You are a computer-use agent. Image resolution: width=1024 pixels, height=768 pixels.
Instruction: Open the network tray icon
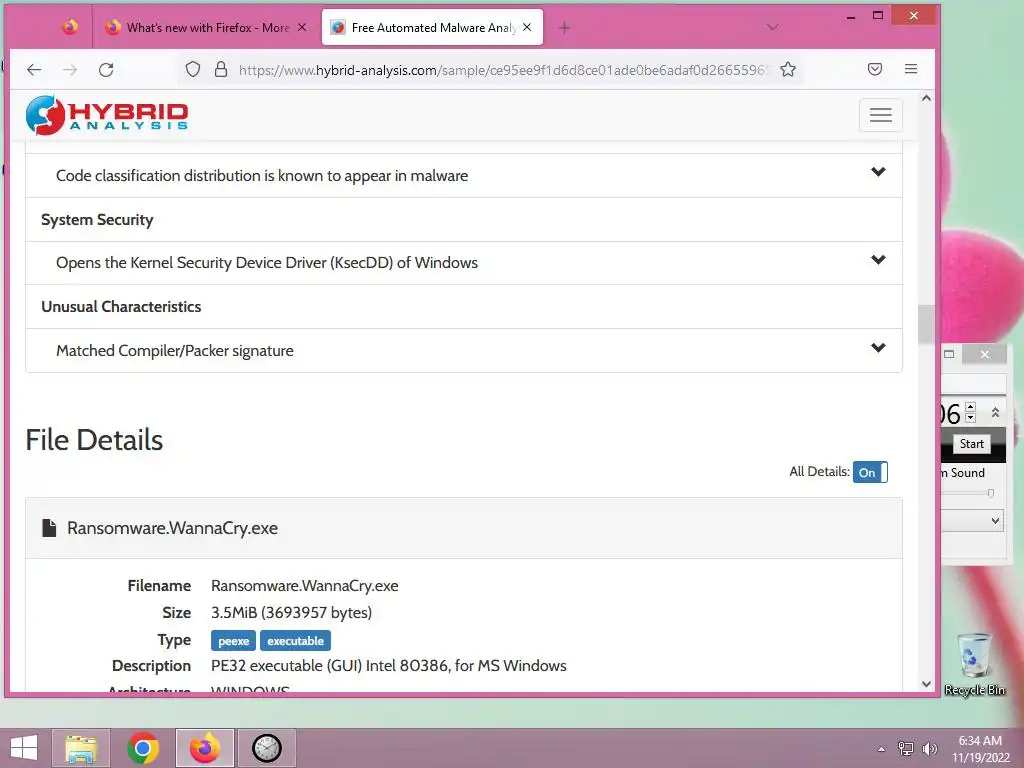click(906, 748)
